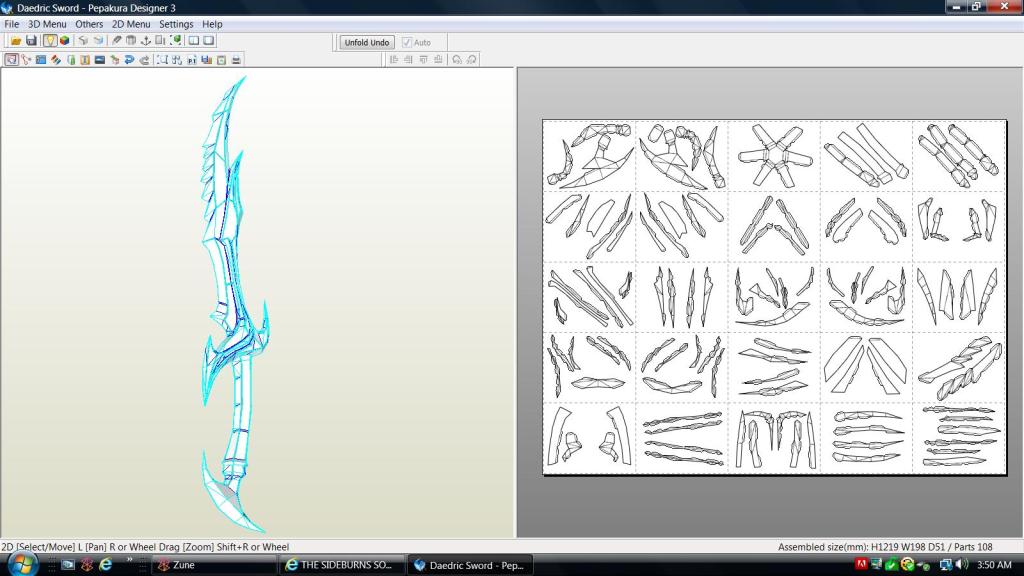The height and width of the screenshot is (576, 1024).
Task: Click the blue curved arrow icon
Action: click(x=129, y=59)
